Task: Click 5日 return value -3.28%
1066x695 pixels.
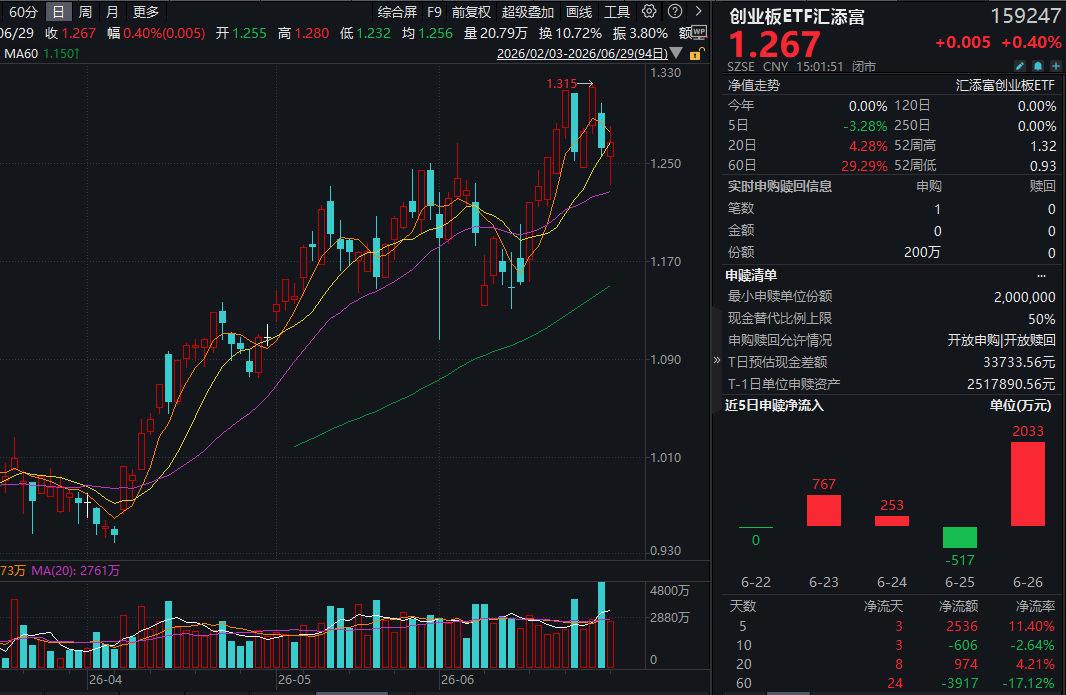Action: coord(865,126)
